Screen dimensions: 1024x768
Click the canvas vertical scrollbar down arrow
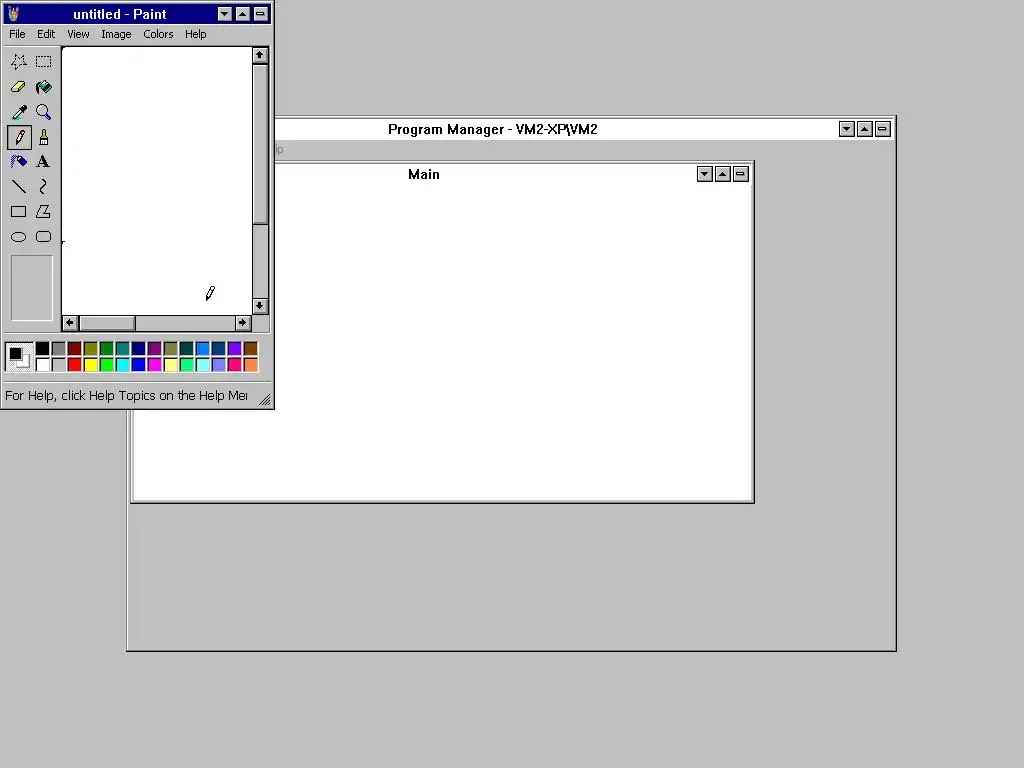point(260,306)
